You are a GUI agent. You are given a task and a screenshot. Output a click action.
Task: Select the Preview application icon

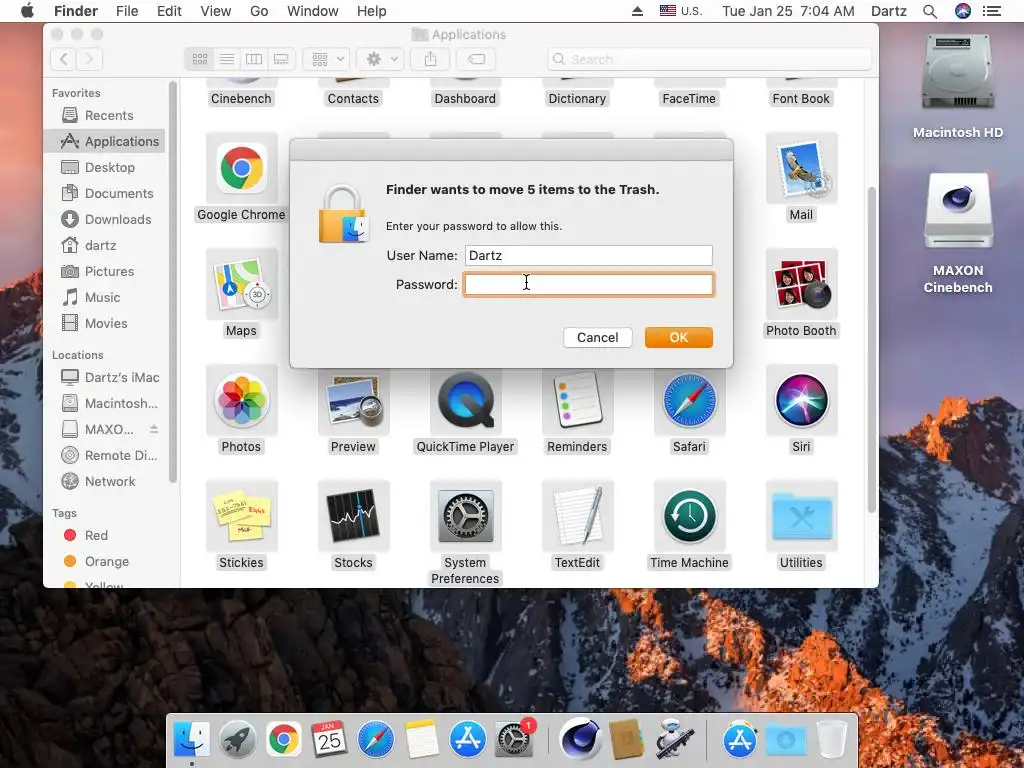pyautogui.click(x=353, y=400)
